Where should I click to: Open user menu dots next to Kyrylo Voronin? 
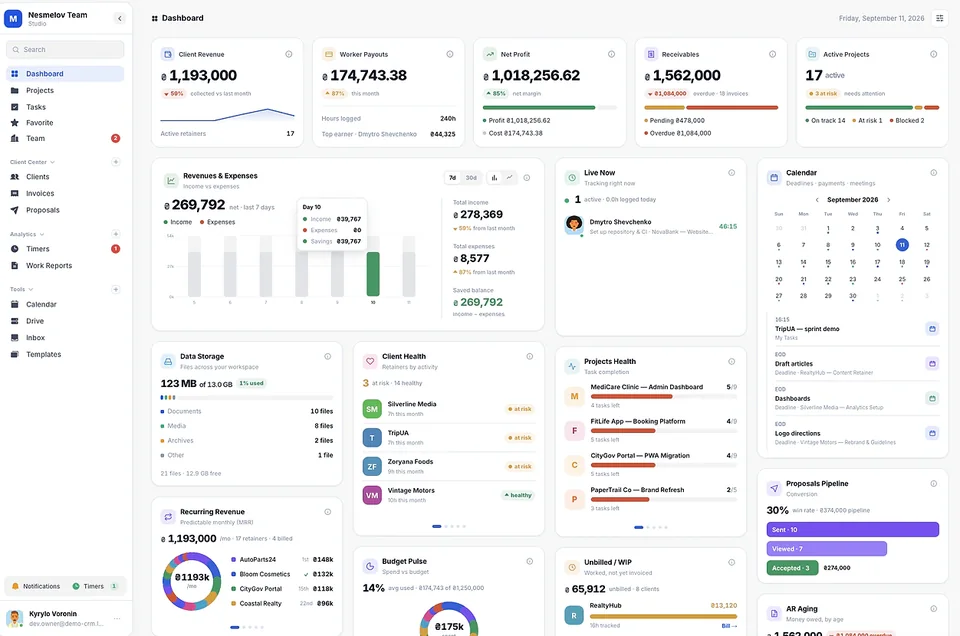(117, 618)
